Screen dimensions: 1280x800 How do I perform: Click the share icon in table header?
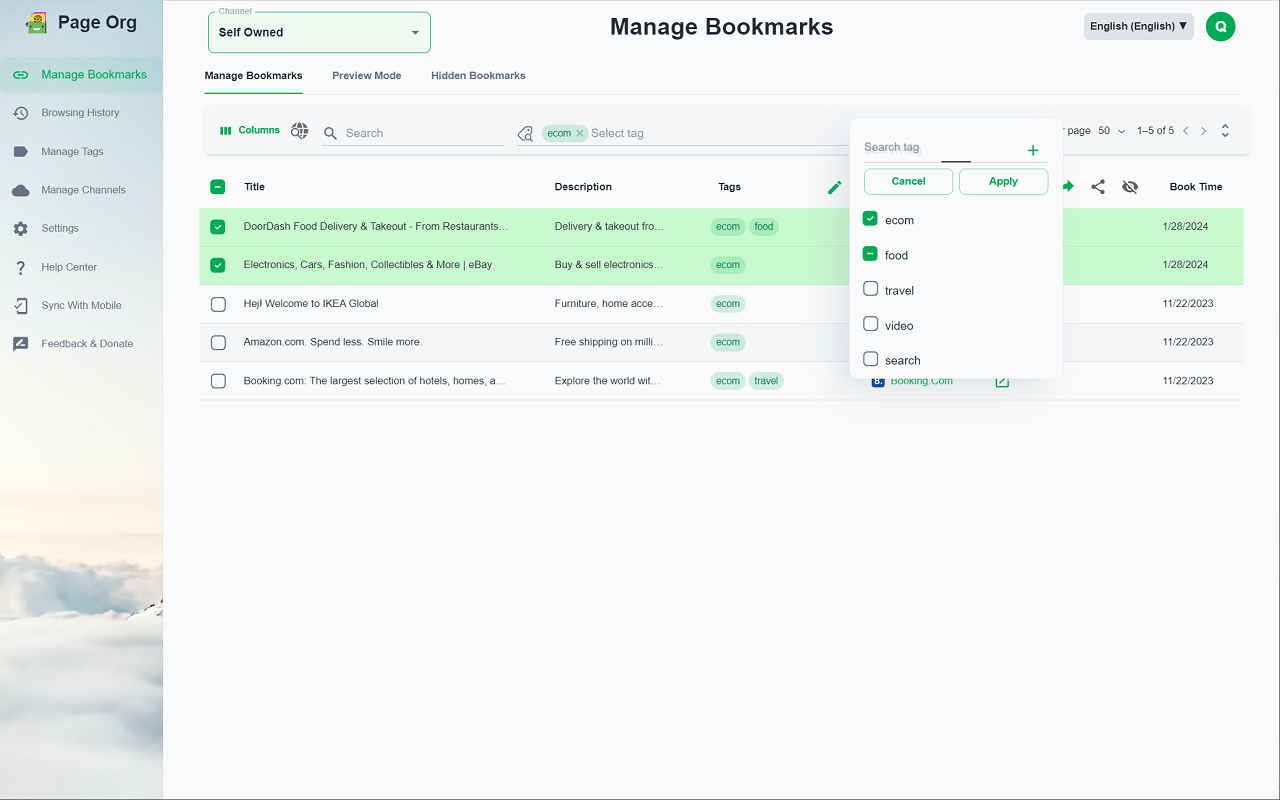(x=1098, y=187)
